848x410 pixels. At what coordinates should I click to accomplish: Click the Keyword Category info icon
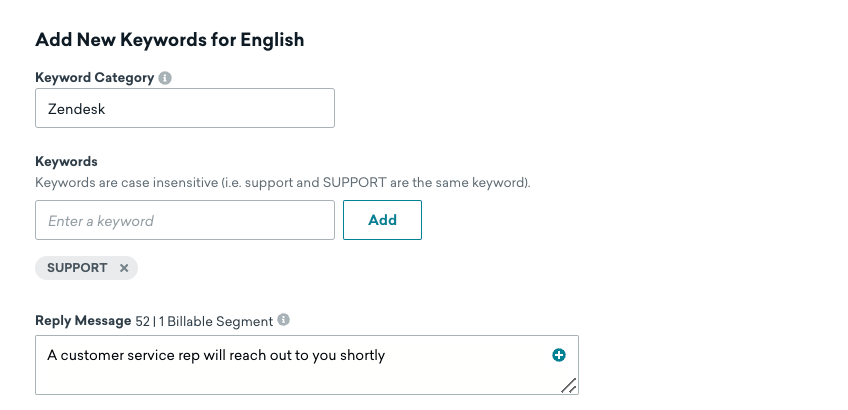[x=165, y=78]
